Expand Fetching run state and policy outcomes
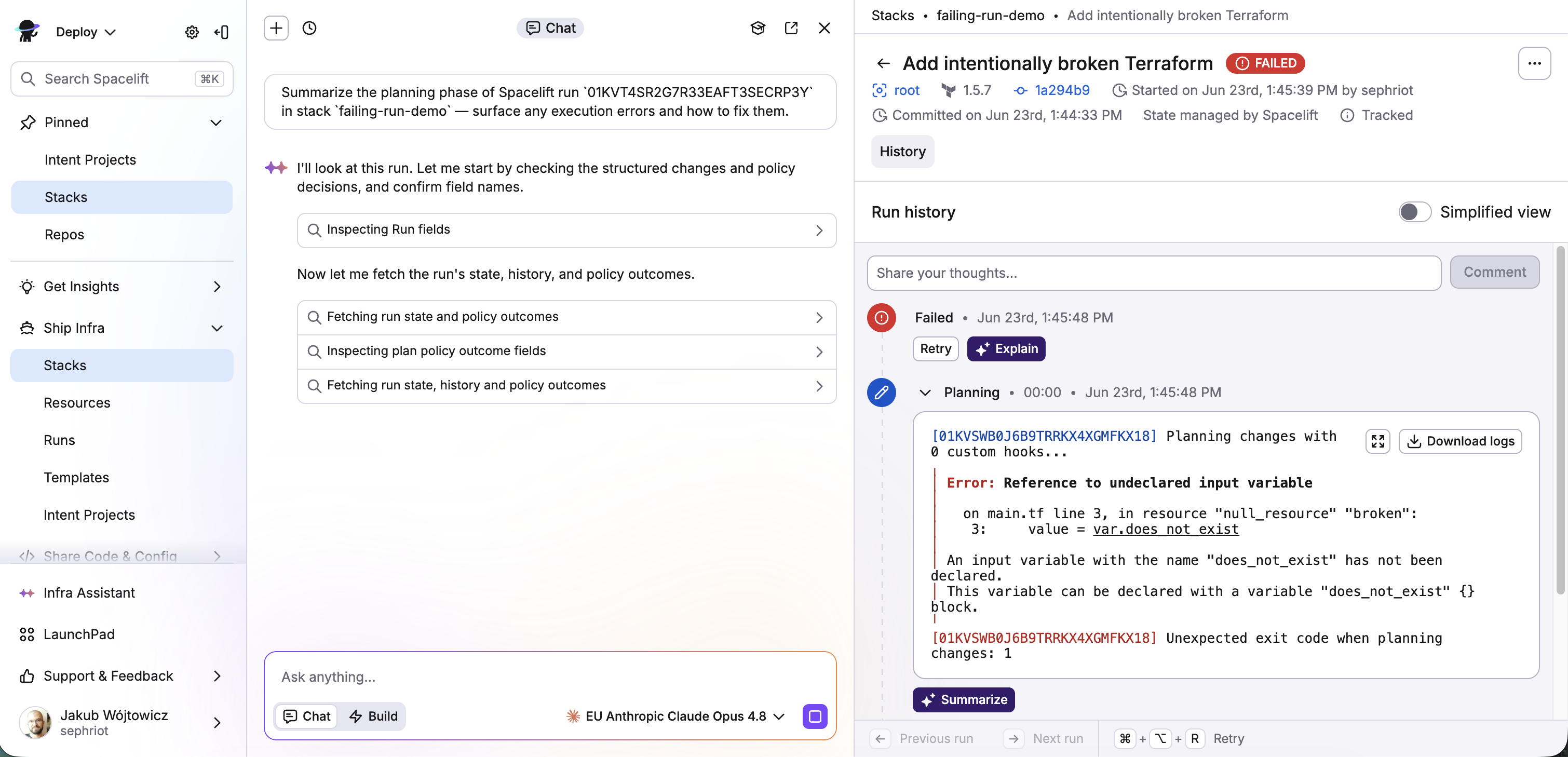1568x757 pixels. click(566, 318)
